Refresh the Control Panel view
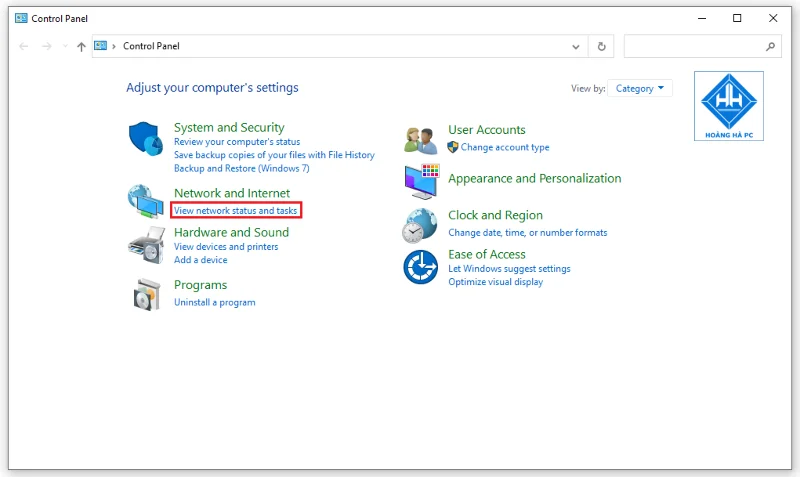The image size is (800, 477). point(602,46)
